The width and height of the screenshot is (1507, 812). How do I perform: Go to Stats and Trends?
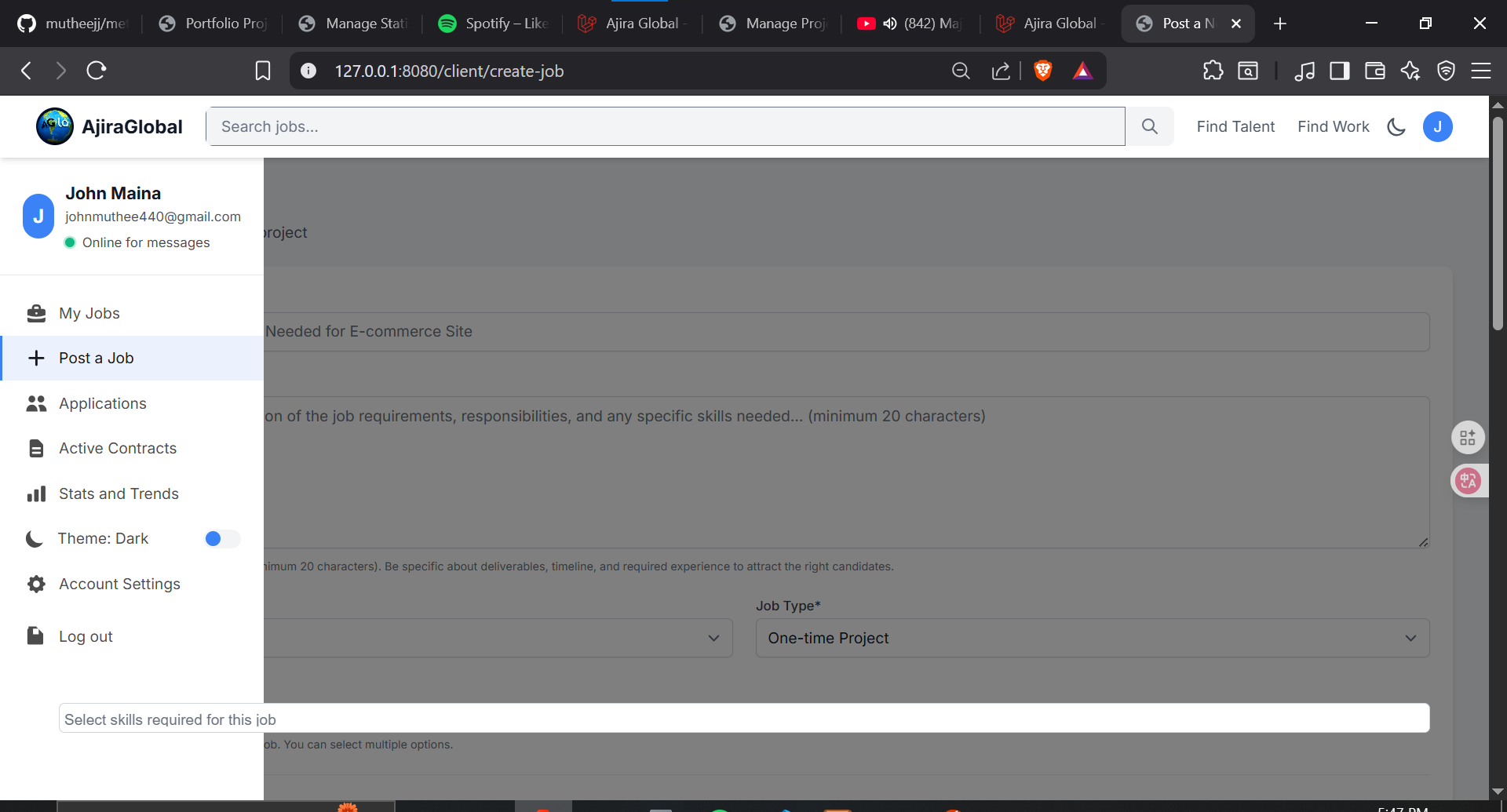(x=119, y=493)
